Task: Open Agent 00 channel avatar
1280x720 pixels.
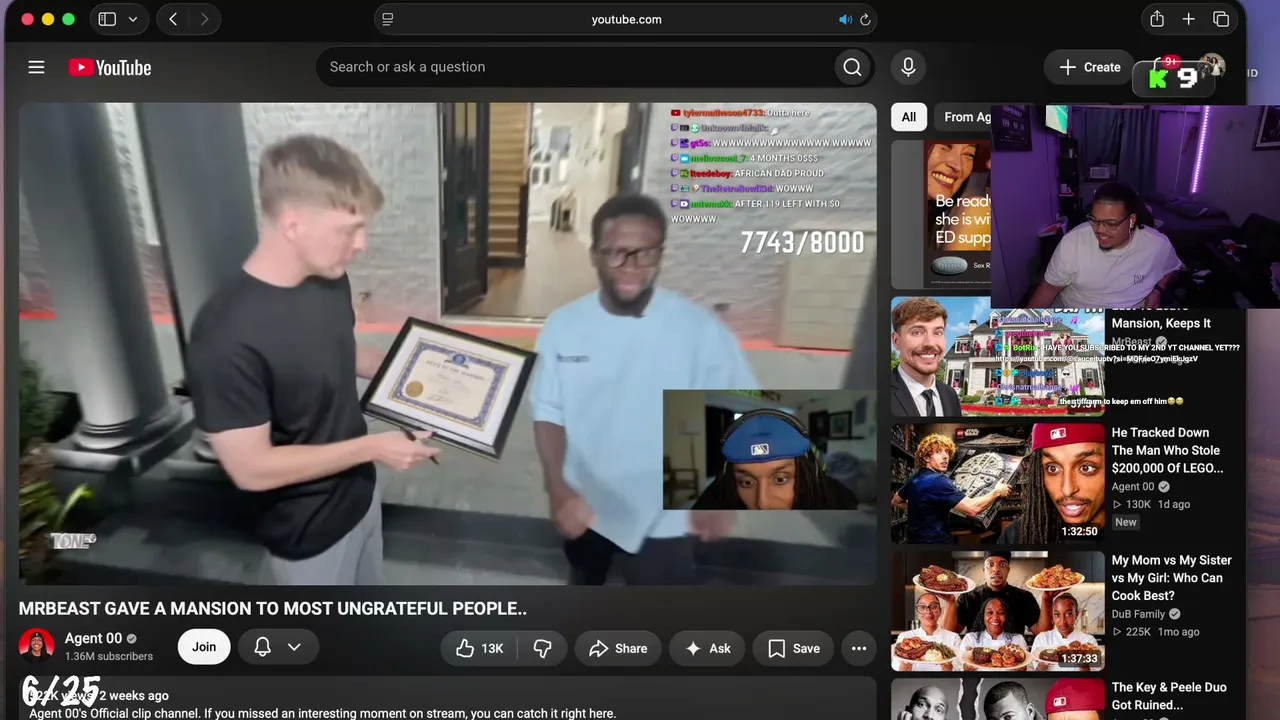Action: [x=37, y=646]
